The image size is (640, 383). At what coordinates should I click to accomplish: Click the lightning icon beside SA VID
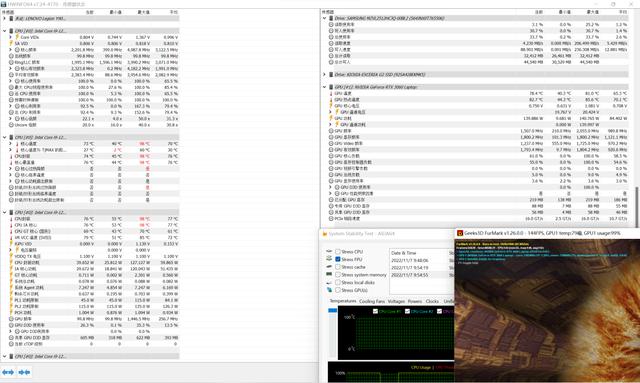(11, 43)
